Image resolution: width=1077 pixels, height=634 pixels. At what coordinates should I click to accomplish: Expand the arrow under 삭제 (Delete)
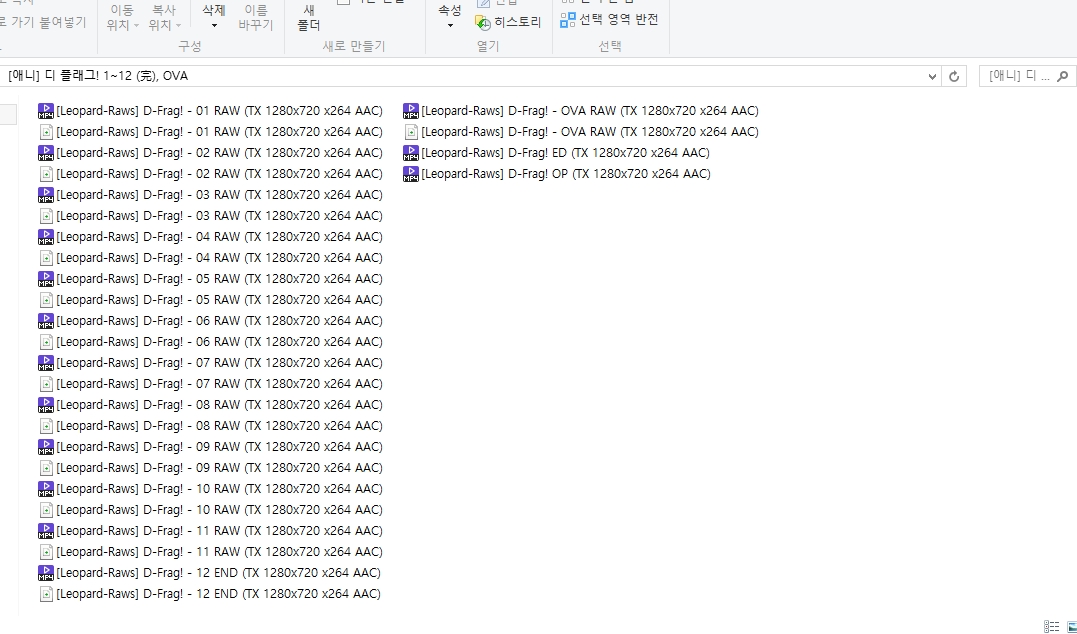tap(214, 25)
